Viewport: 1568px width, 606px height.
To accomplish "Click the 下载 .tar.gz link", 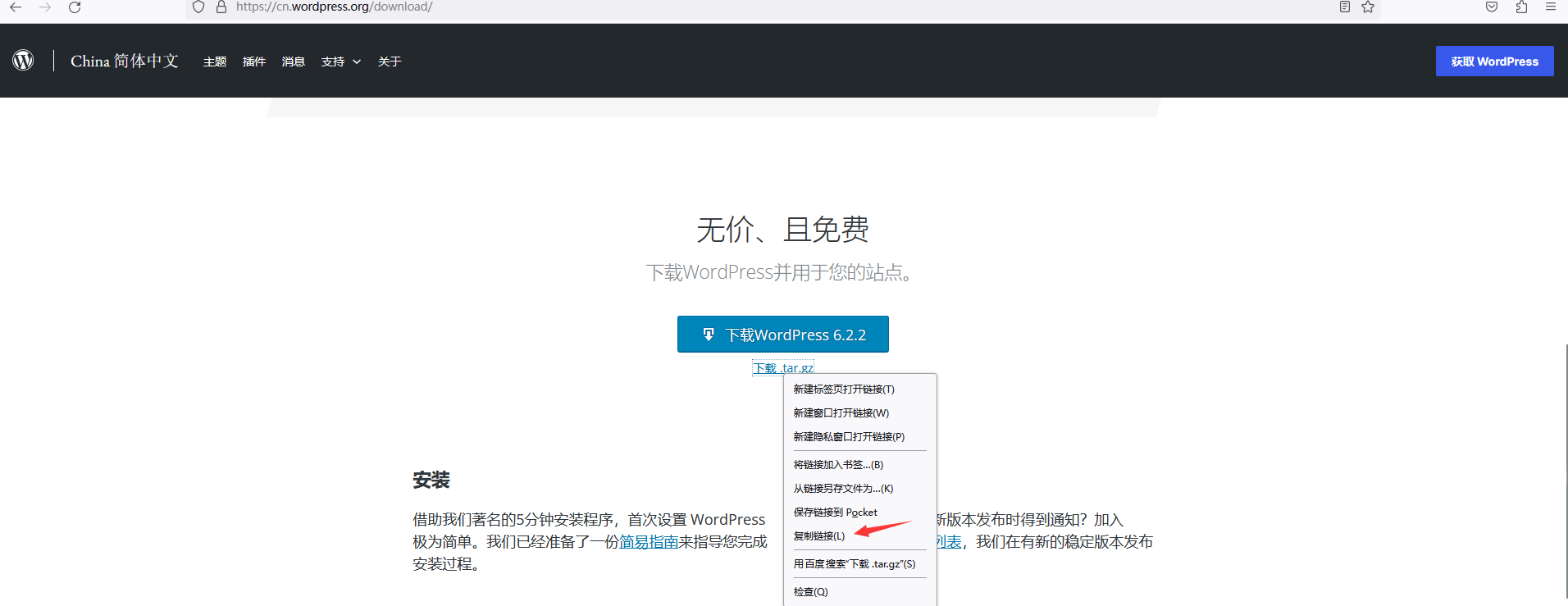I will 783,368.
